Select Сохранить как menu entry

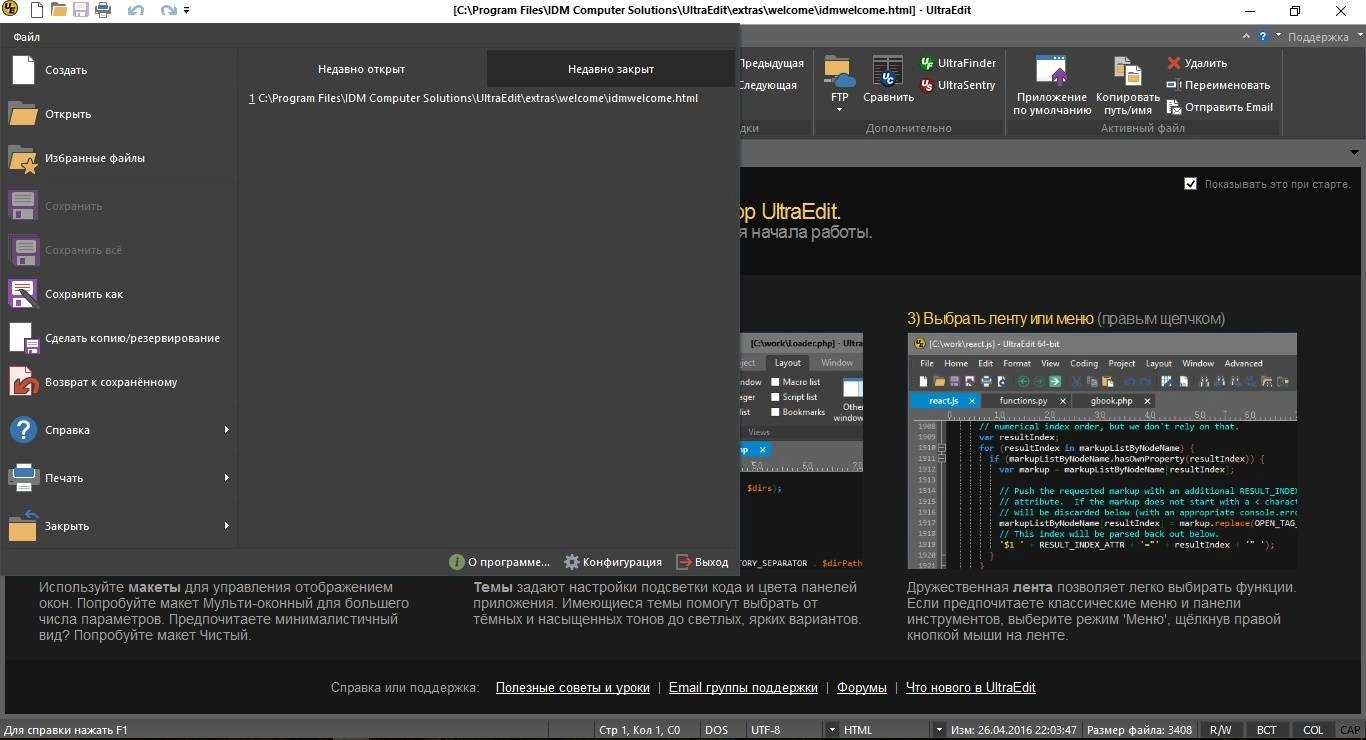pyautogui.click(x=119, y=294)
